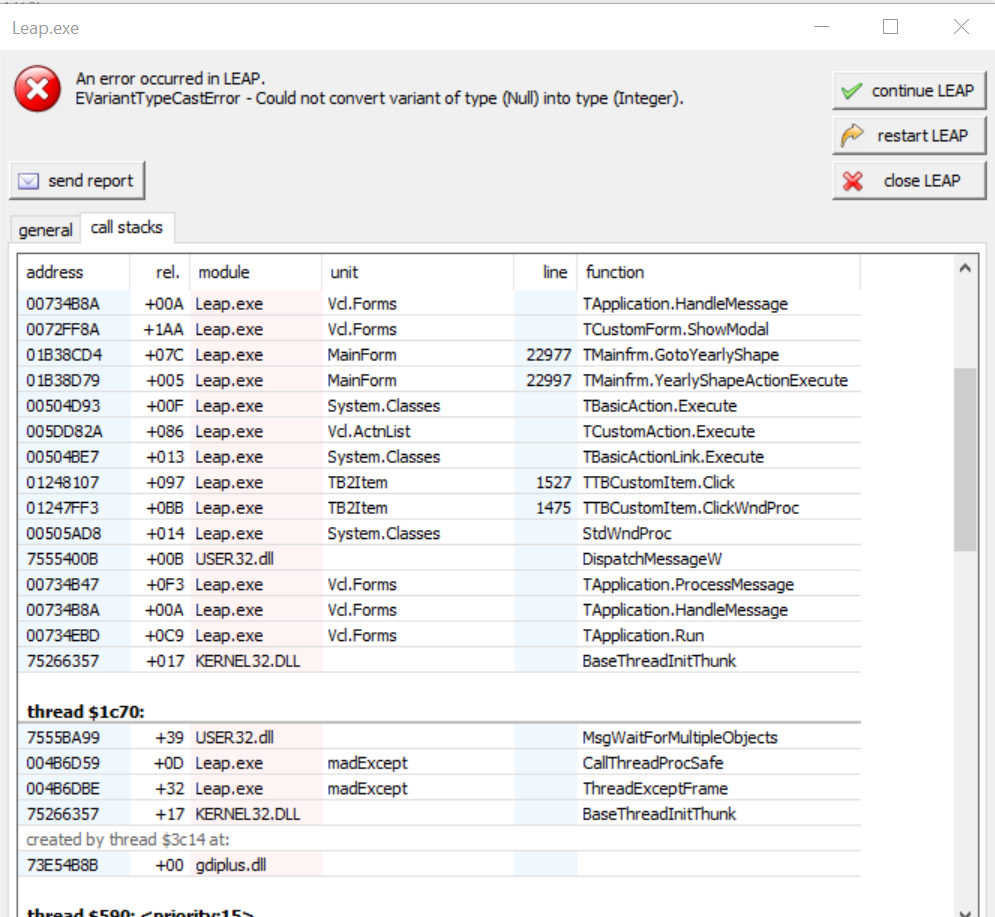Click the 'created by thread $3c14 at:' line
This screenshot has width=995, height=917.
tap(128, 840)
